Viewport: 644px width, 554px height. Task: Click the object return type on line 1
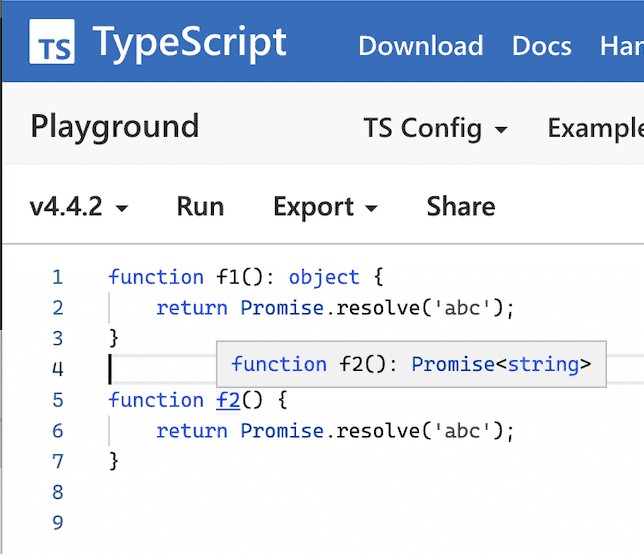324,277
